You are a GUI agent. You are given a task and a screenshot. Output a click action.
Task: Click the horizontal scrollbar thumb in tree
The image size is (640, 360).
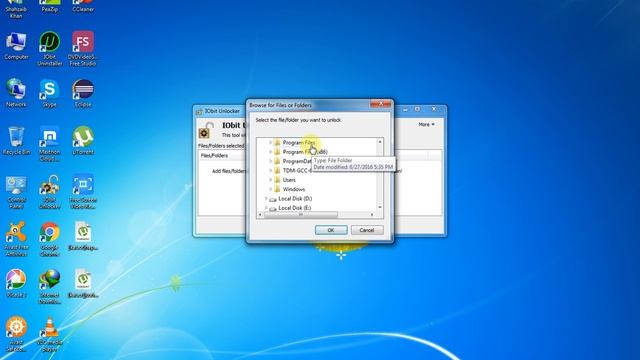pyautogui.click(x=301, y=215)
